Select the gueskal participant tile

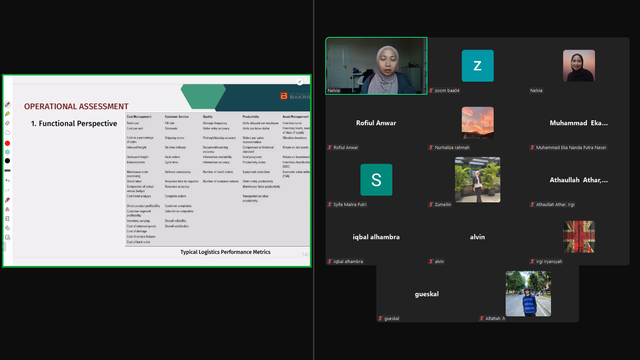click(x=427, y=294)
